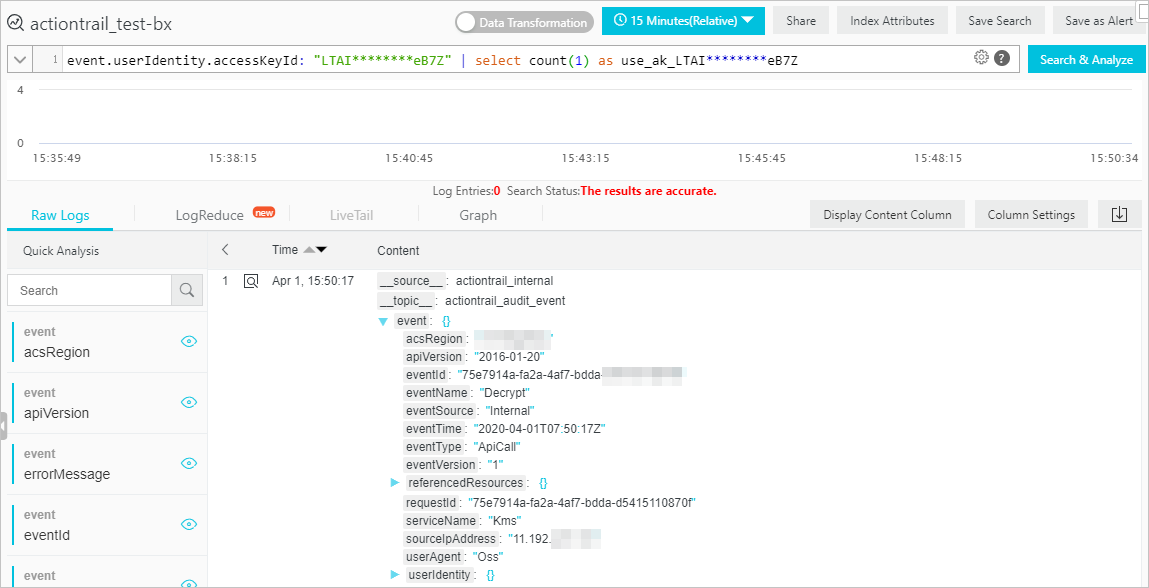Click the Time column header
1149x588 pixels.
(x=285, y=250)
